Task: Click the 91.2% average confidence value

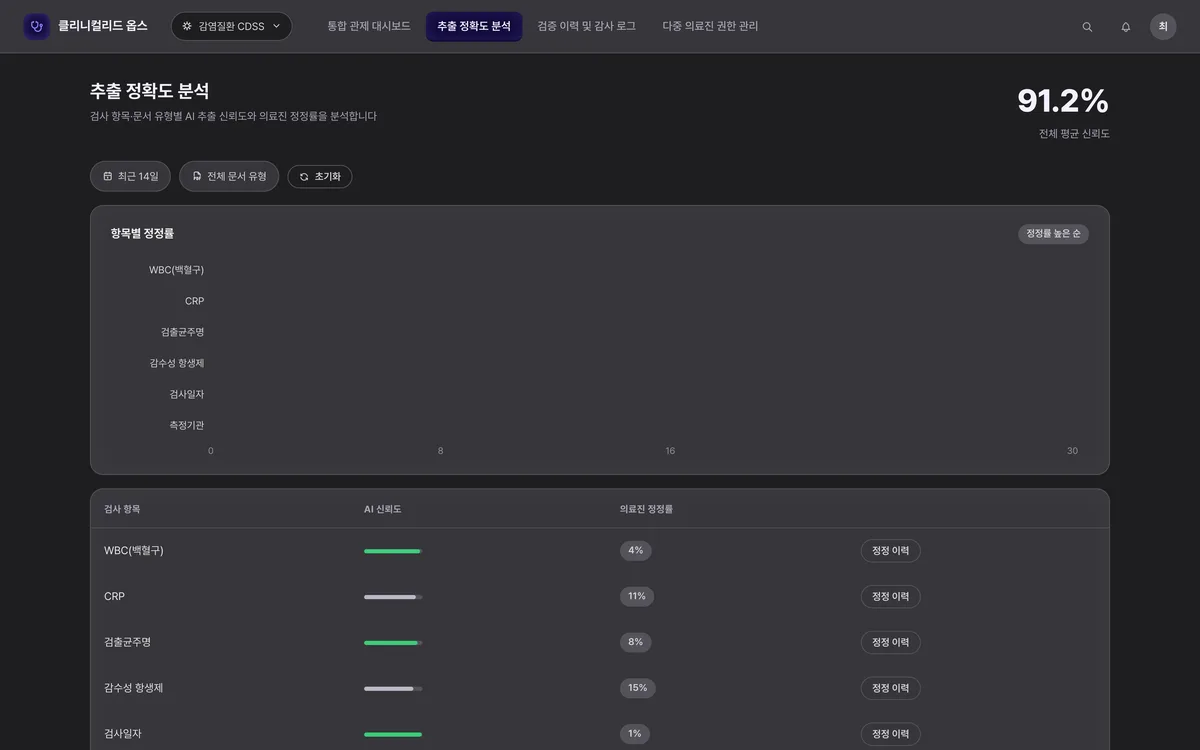Action: [x=1063, y=101]
